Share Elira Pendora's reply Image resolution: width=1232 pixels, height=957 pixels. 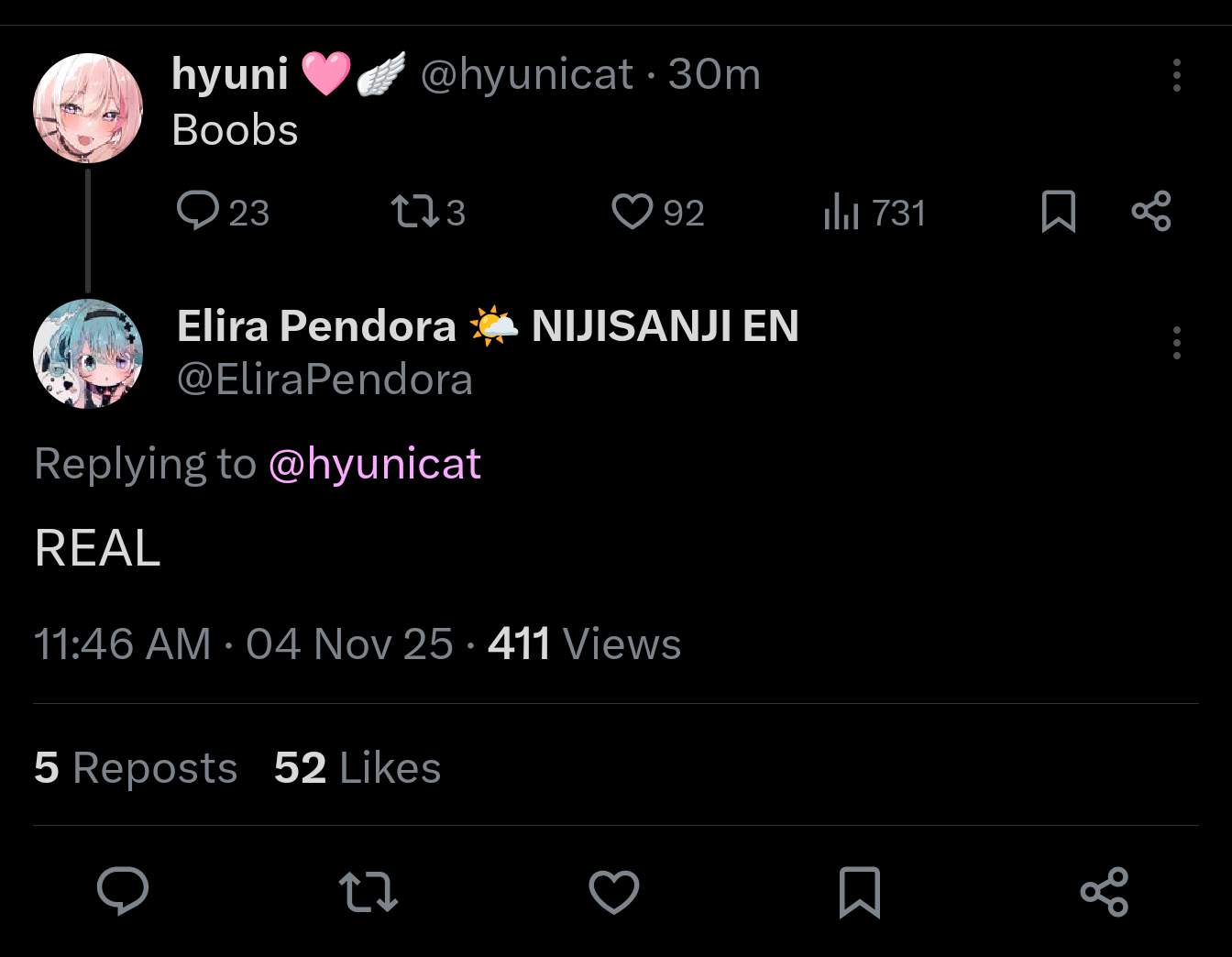[x=1105, y=891]
